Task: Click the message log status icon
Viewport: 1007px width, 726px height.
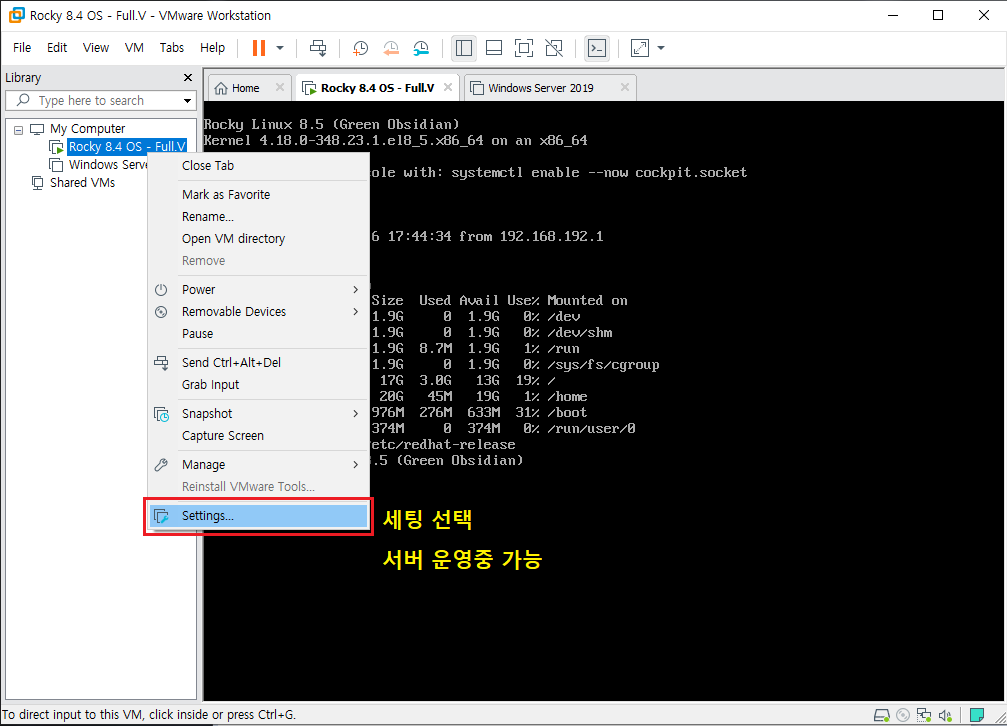Action: [x=977, y=715]
